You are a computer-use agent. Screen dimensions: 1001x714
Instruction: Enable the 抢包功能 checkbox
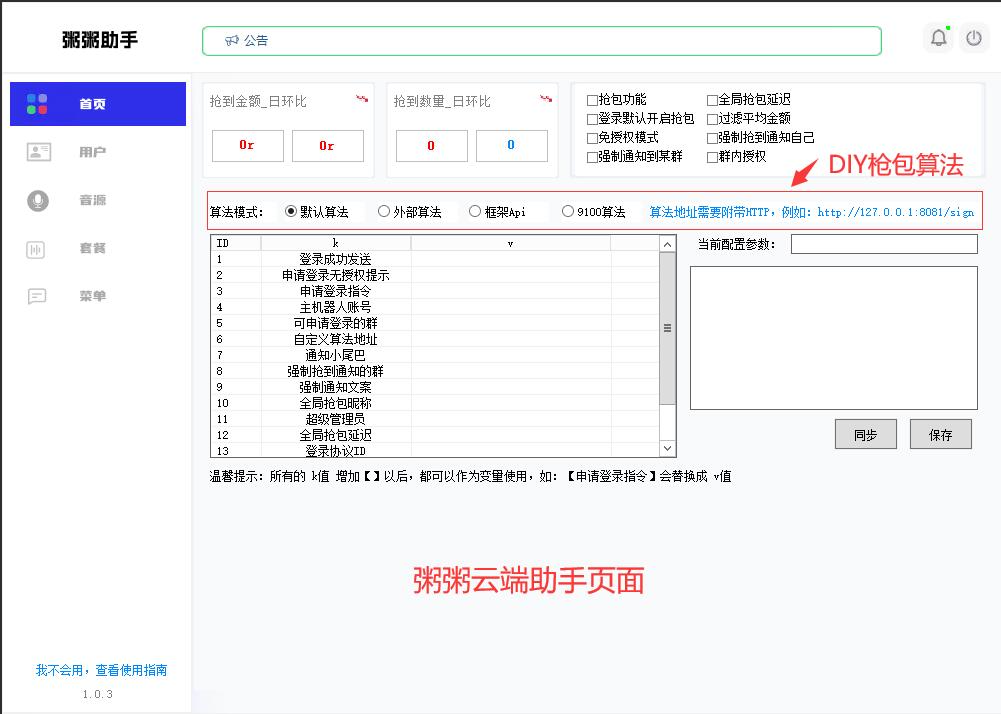pos(592,100)
